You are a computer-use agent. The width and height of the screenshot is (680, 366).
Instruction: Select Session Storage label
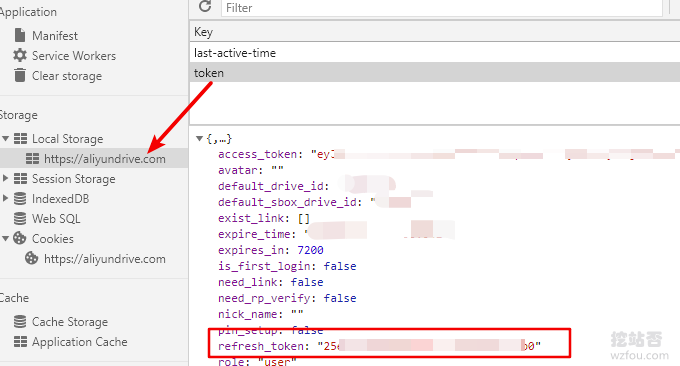point(74,179)
